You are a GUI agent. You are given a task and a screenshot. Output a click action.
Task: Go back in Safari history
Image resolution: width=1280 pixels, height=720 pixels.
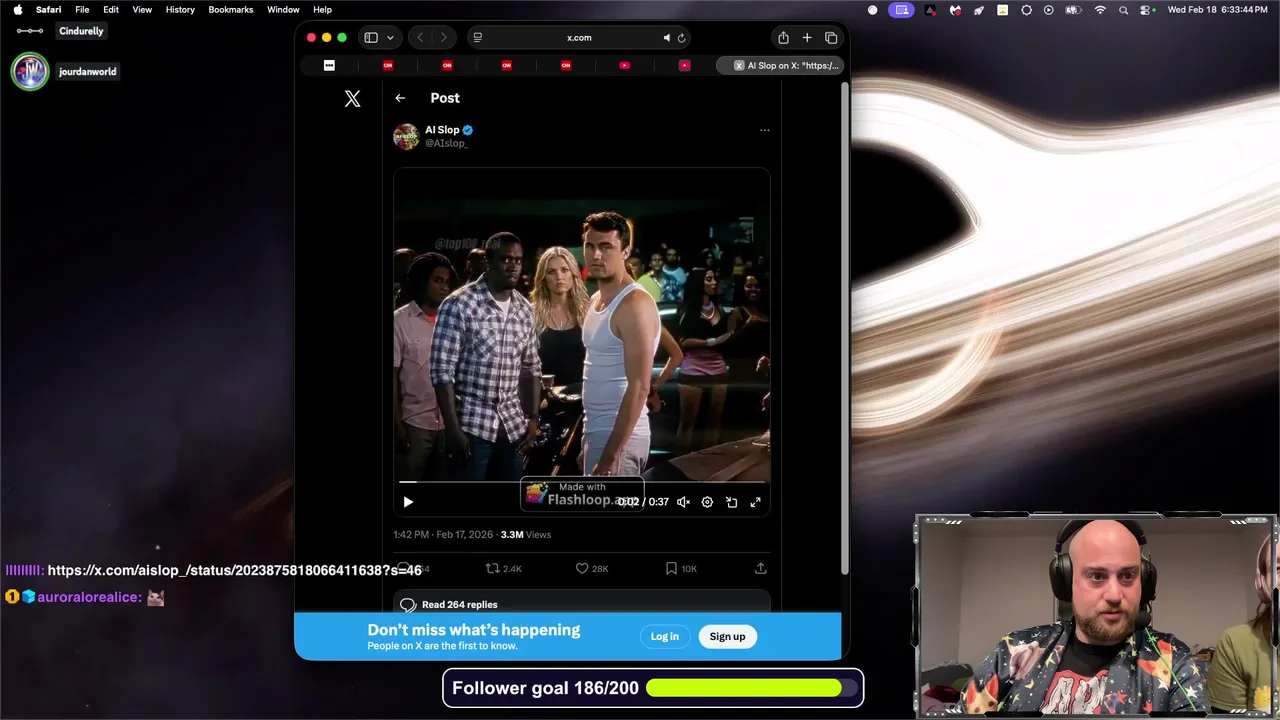420,38
